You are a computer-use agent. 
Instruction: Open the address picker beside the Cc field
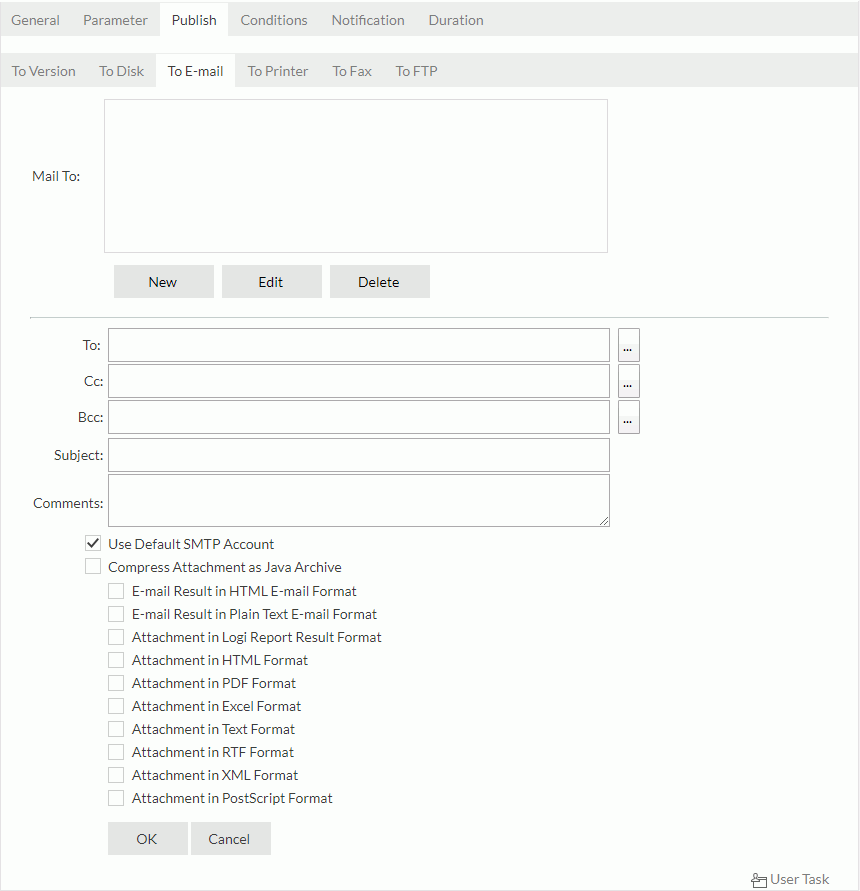(x=628, y=381)
